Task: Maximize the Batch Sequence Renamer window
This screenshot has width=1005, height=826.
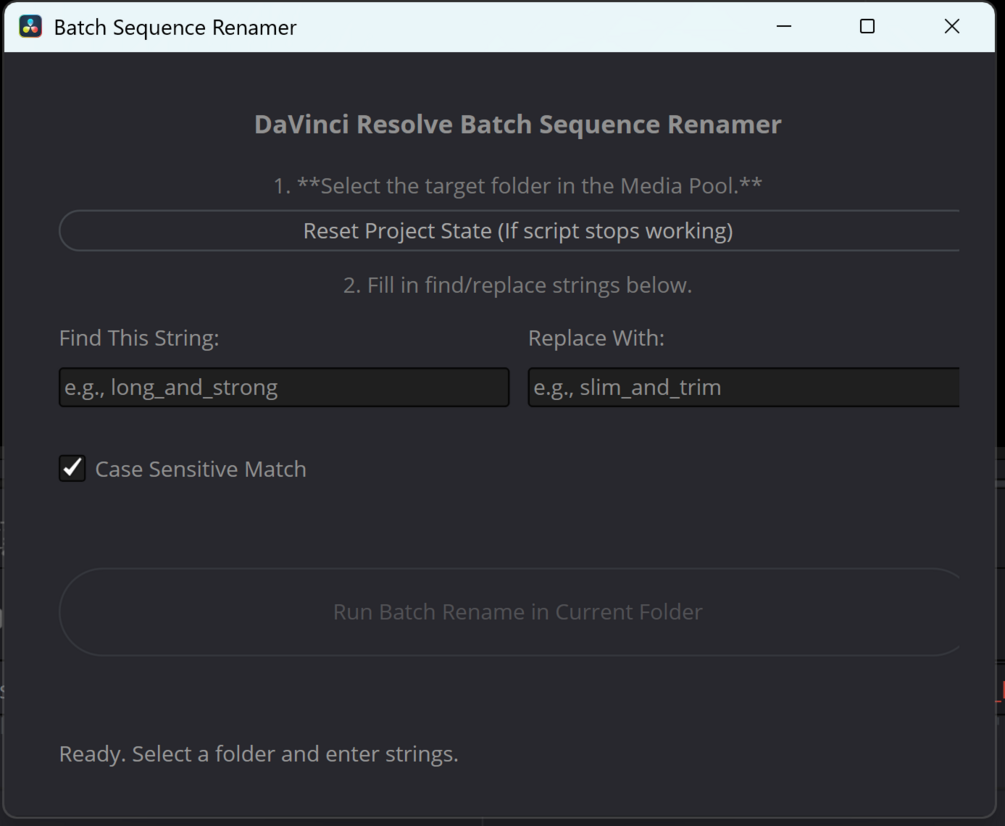Action: pyautogui.click(x=867, y=27)
